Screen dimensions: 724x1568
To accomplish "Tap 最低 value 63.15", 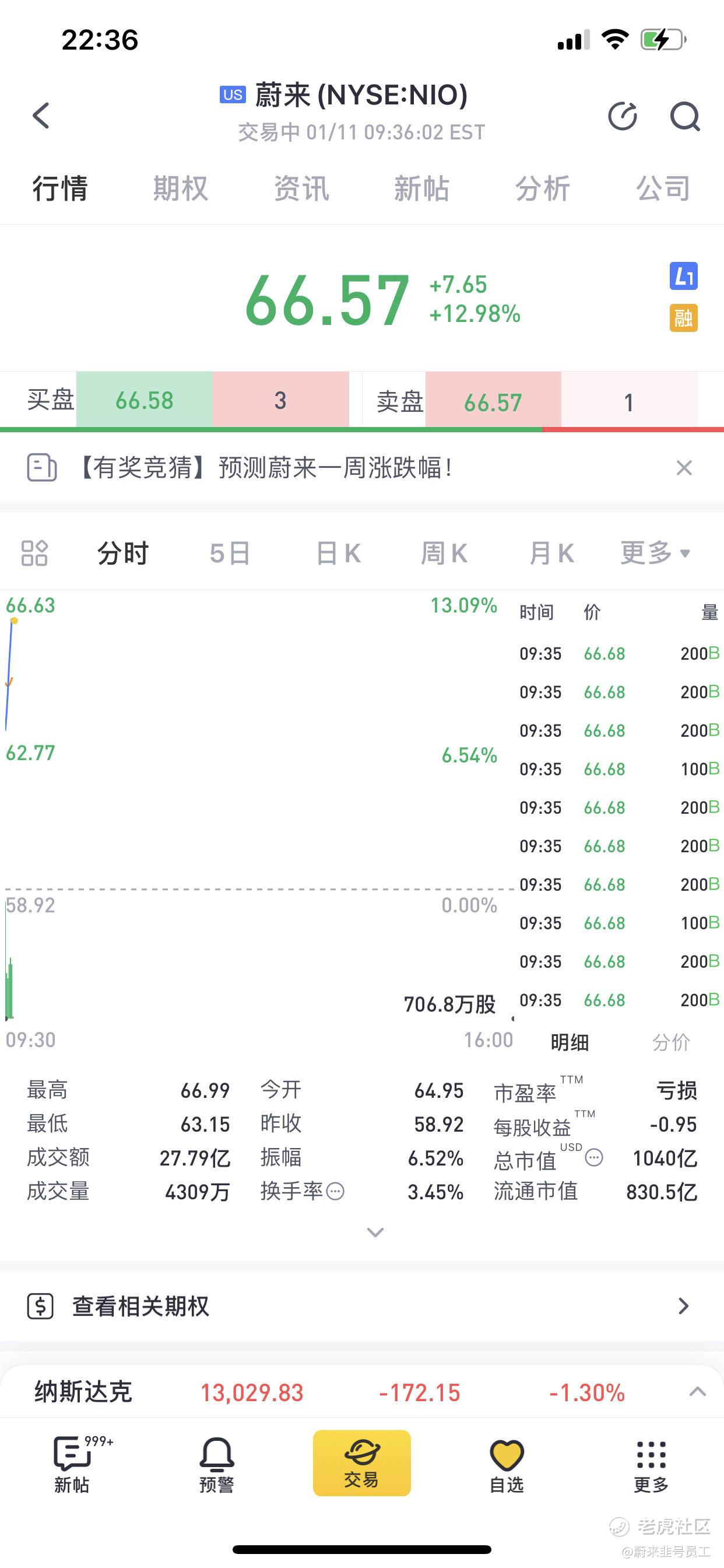I will 205,1124.
